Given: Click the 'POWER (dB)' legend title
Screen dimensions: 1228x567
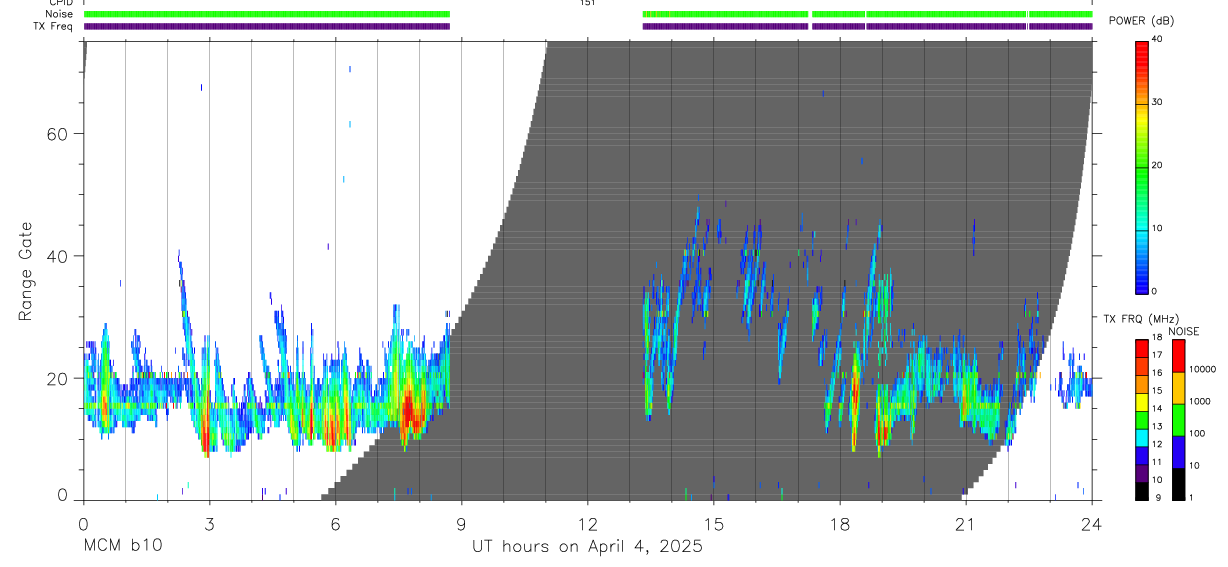Looking at the screenshot, I should tap(1142, 21).
